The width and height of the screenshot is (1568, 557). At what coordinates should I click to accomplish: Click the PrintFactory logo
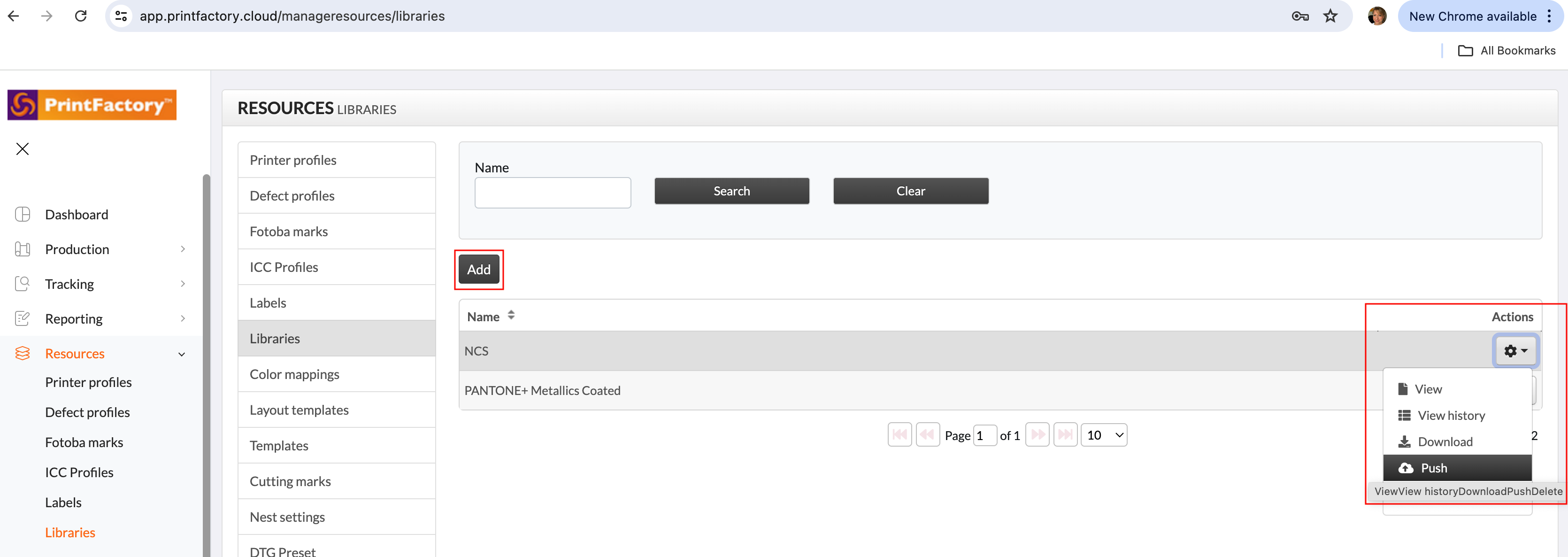pyautogui.click(x=92, y=105)
